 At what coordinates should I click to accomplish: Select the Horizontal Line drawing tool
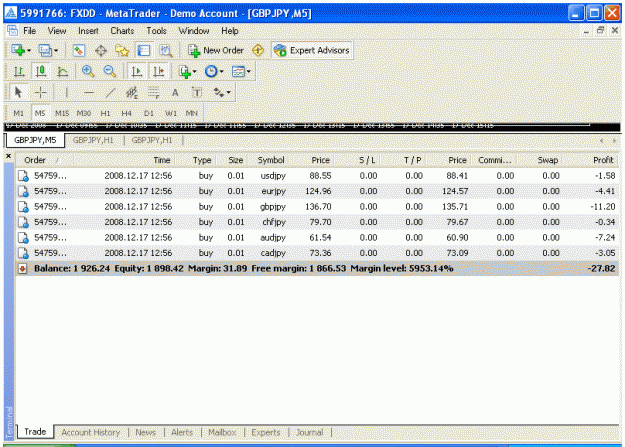tap(89, 93)
